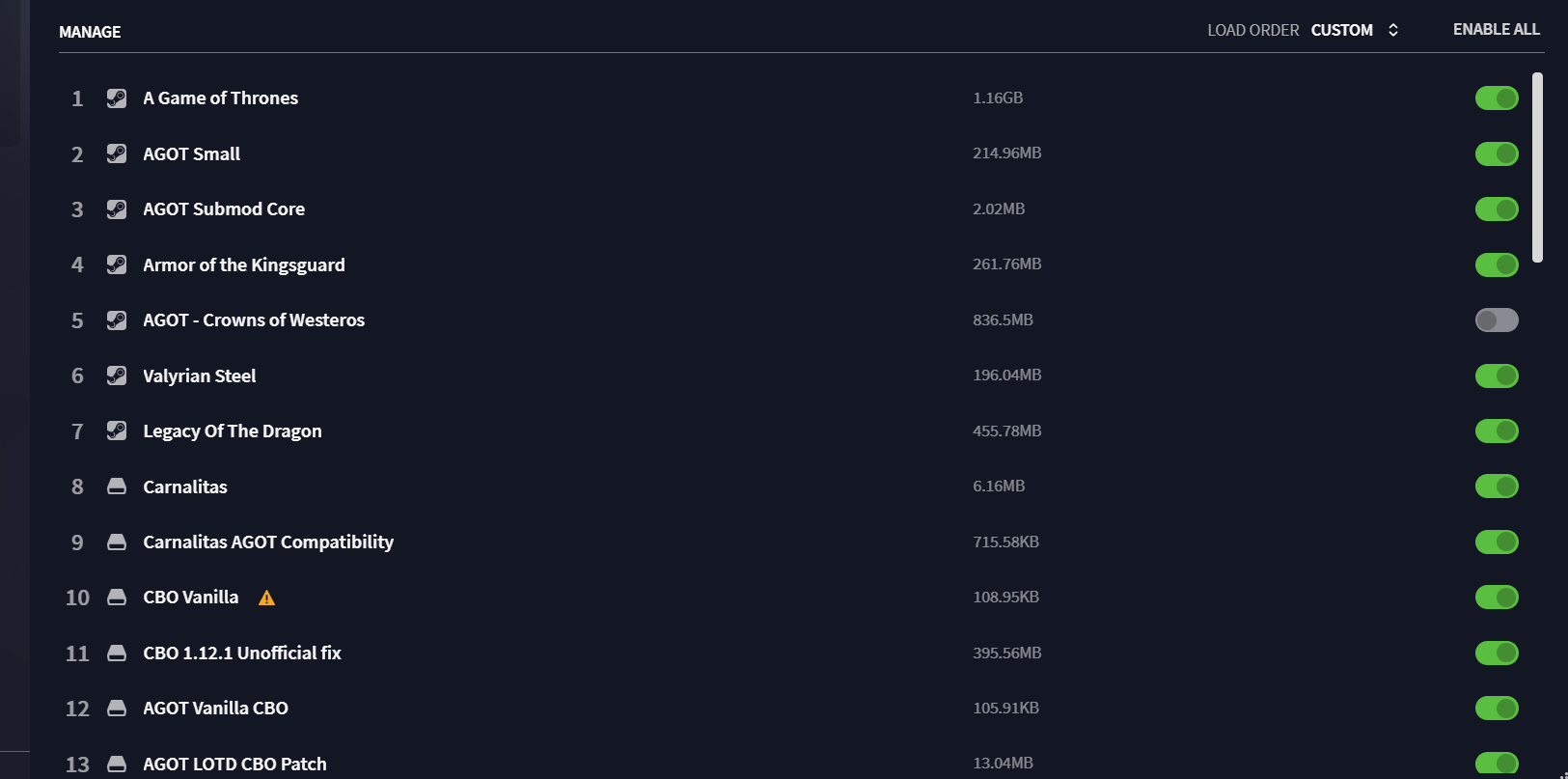Open the Valyrian Steel mod name
1568x779 pixels.
pyautogui.click(x=200, y=376)
